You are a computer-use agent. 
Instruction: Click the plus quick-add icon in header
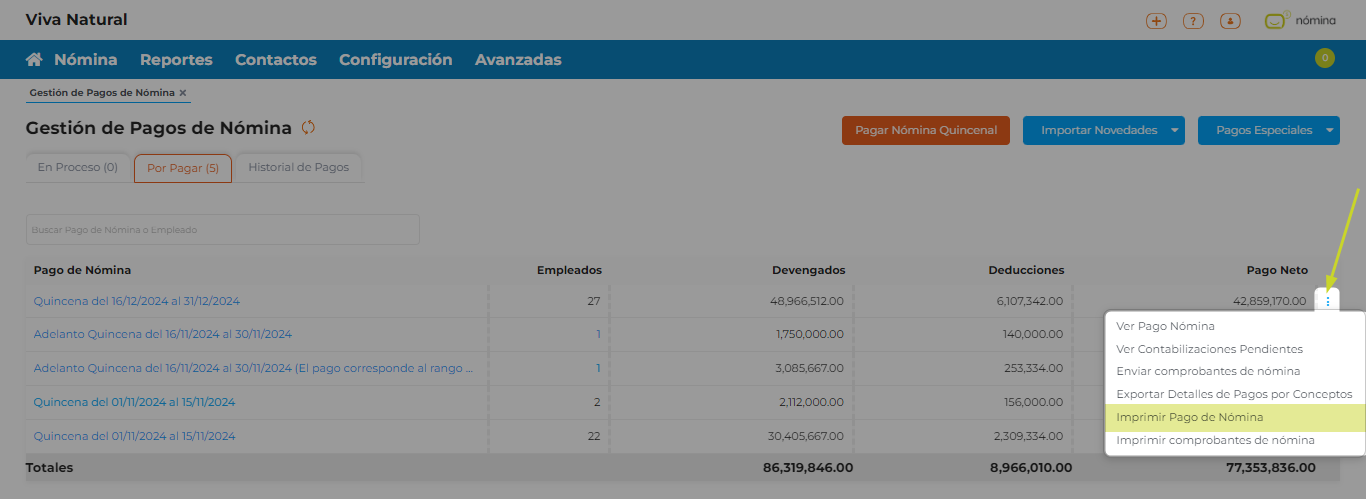point(1156,20)
